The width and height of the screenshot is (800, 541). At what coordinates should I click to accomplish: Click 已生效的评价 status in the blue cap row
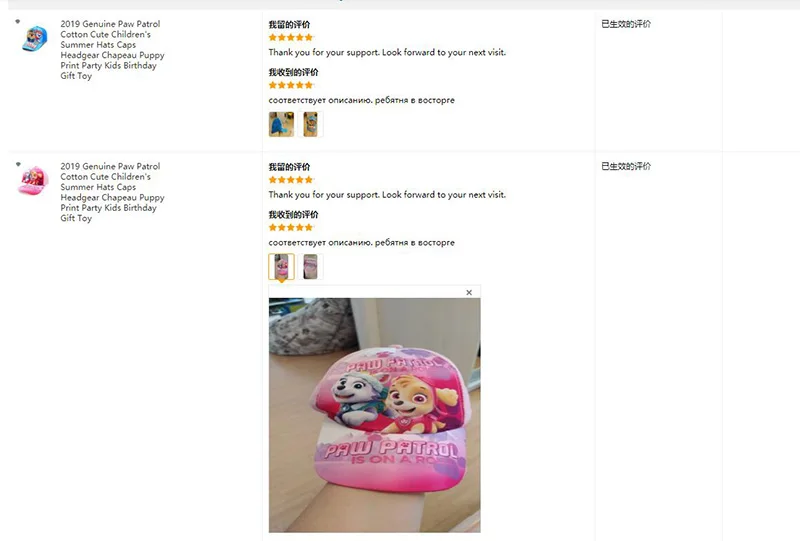click(626, 24)
